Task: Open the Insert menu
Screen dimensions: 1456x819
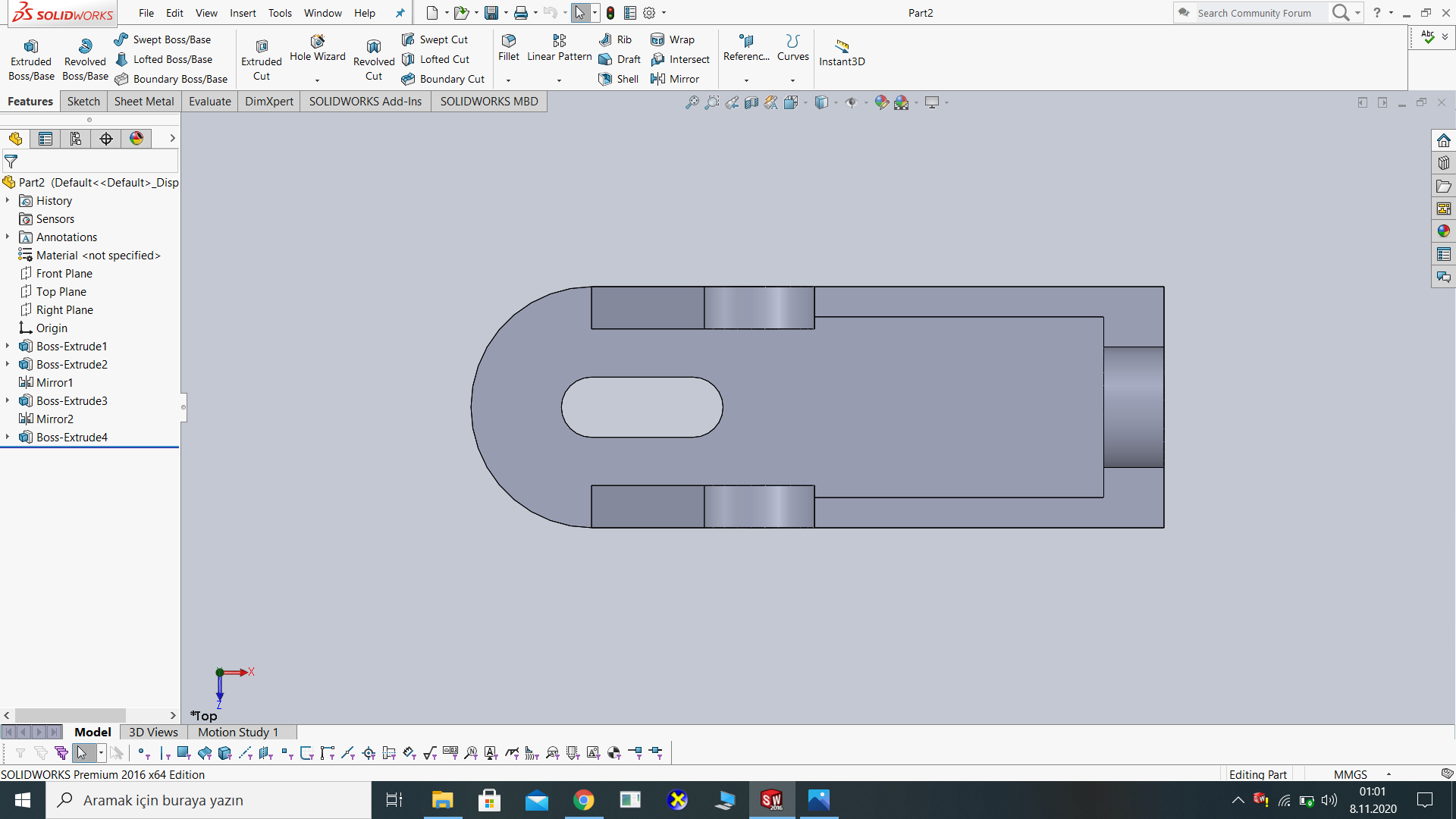Action: point(243,13)
